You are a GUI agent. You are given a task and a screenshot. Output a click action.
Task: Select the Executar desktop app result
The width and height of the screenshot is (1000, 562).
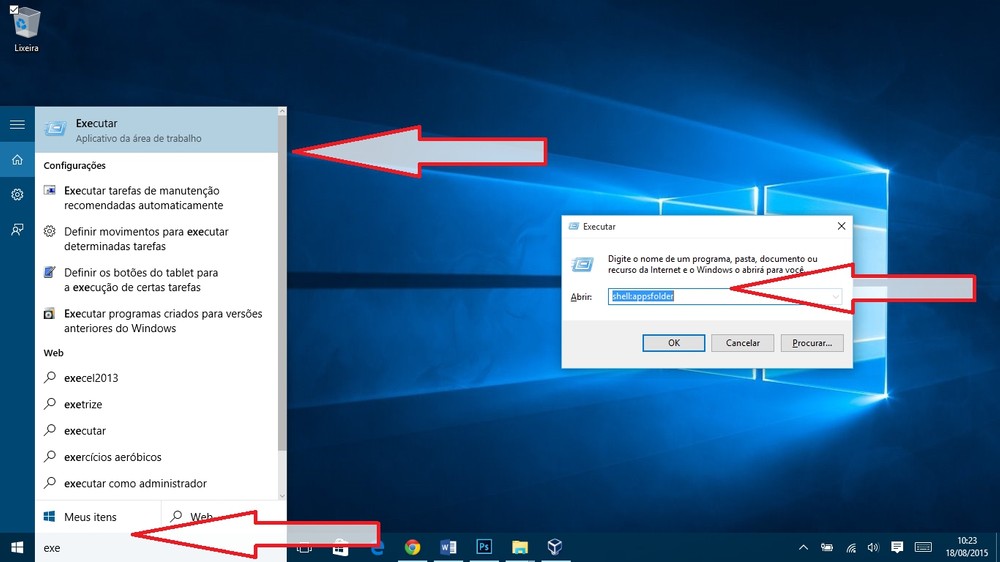(160, 130)
